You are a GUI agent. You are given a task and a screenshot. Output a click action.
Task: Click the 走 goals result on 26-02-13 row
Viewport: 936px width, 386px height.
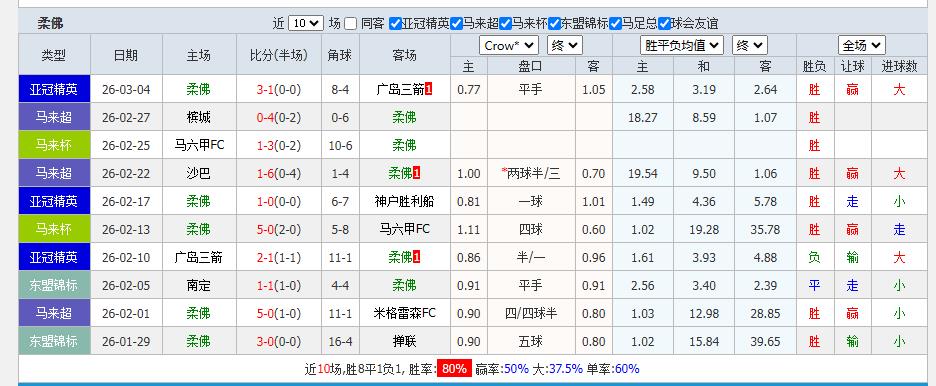tap(900, 230)
